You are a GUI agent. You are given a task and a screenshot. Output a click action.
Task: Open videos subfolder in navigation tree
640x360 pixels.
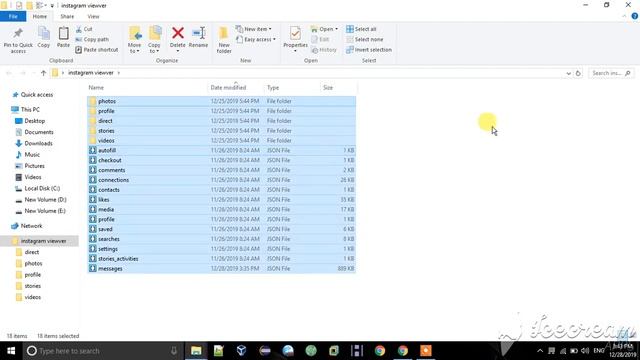pos(32,297)
